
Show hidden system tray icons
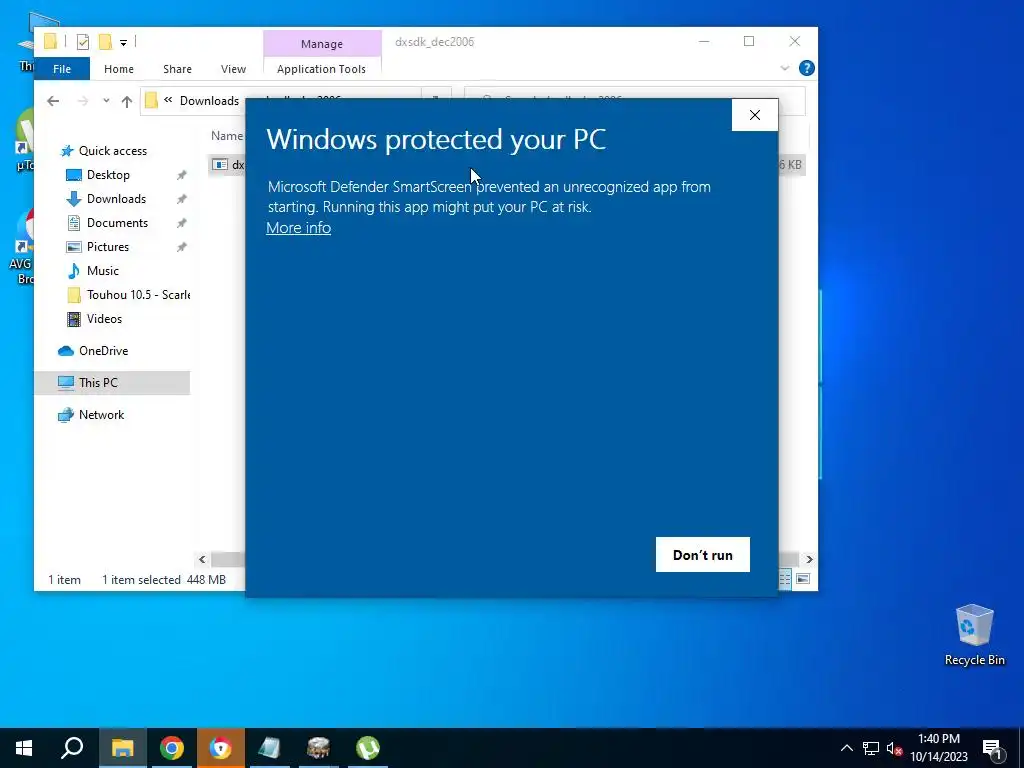[846, 748]
